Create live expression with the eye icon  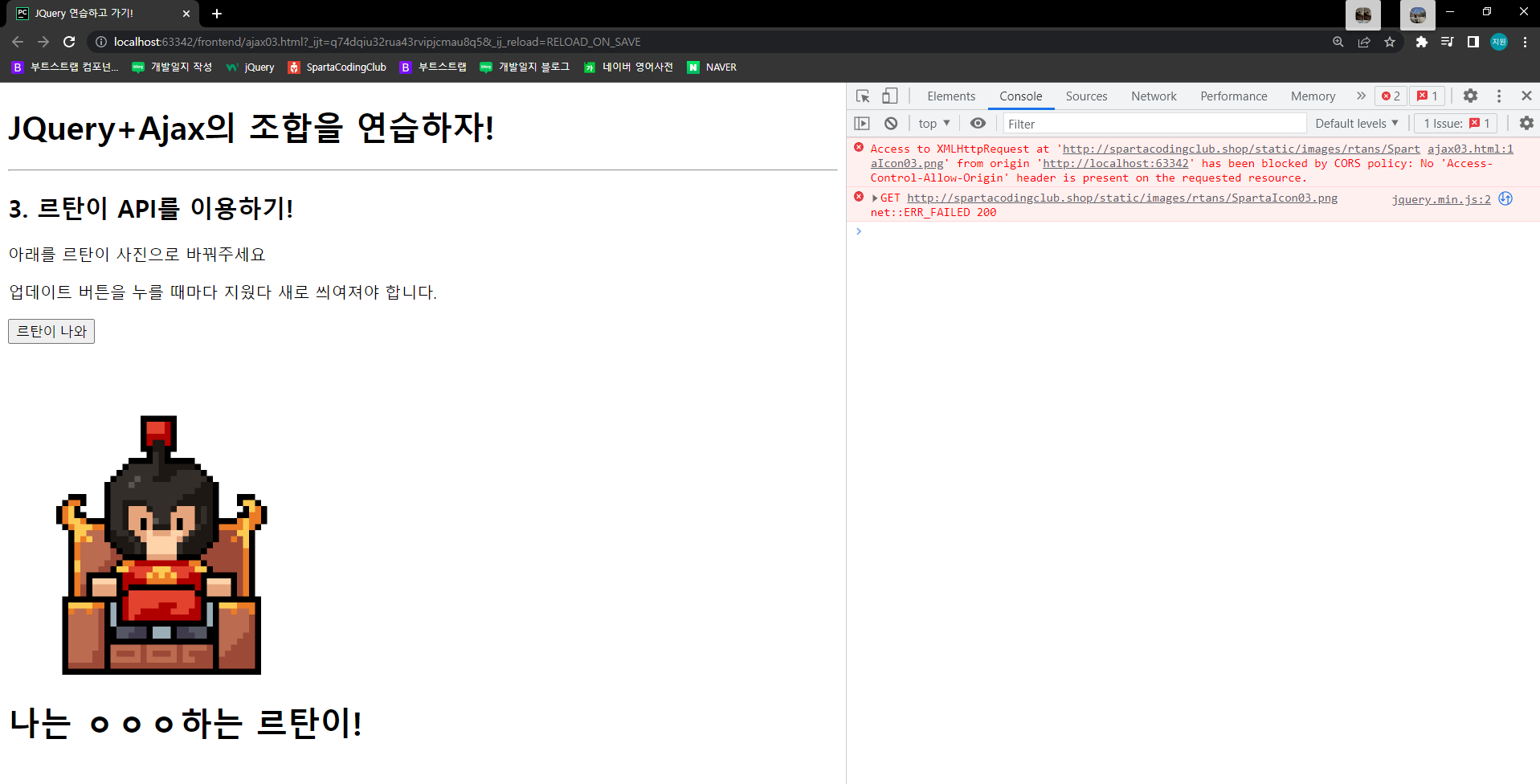point(978,123)
